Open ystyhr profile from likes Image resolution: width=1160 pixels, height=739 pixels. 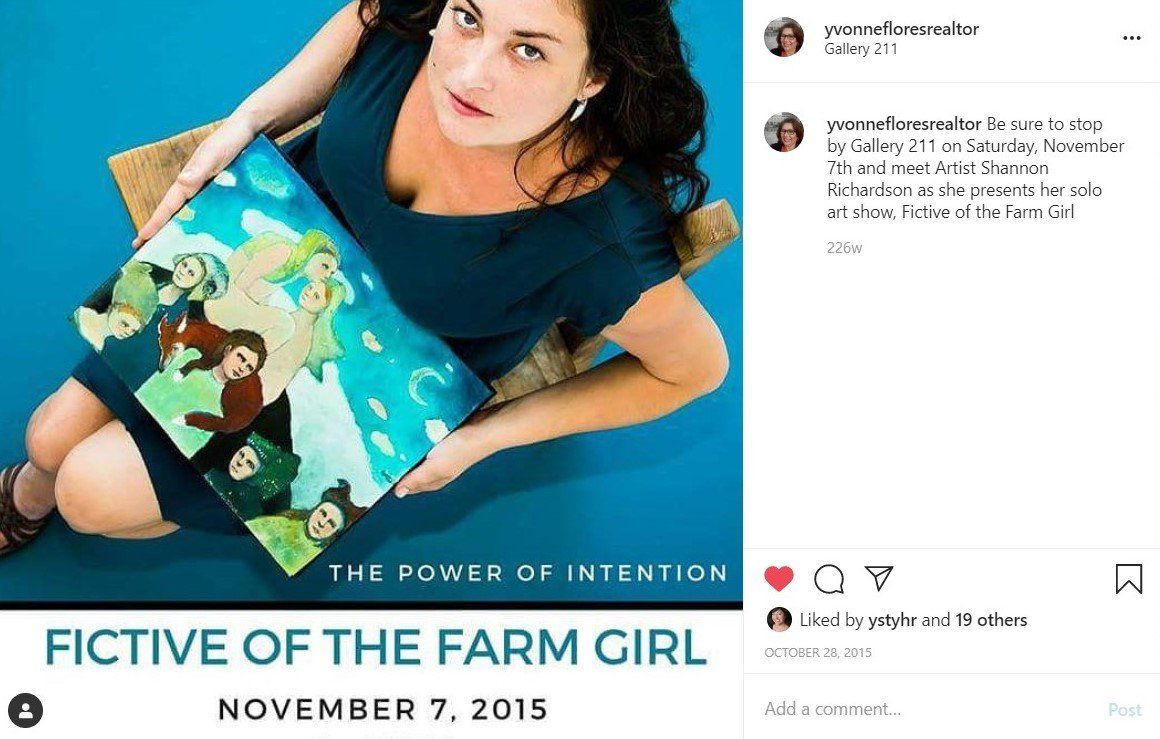pos(892,620)
